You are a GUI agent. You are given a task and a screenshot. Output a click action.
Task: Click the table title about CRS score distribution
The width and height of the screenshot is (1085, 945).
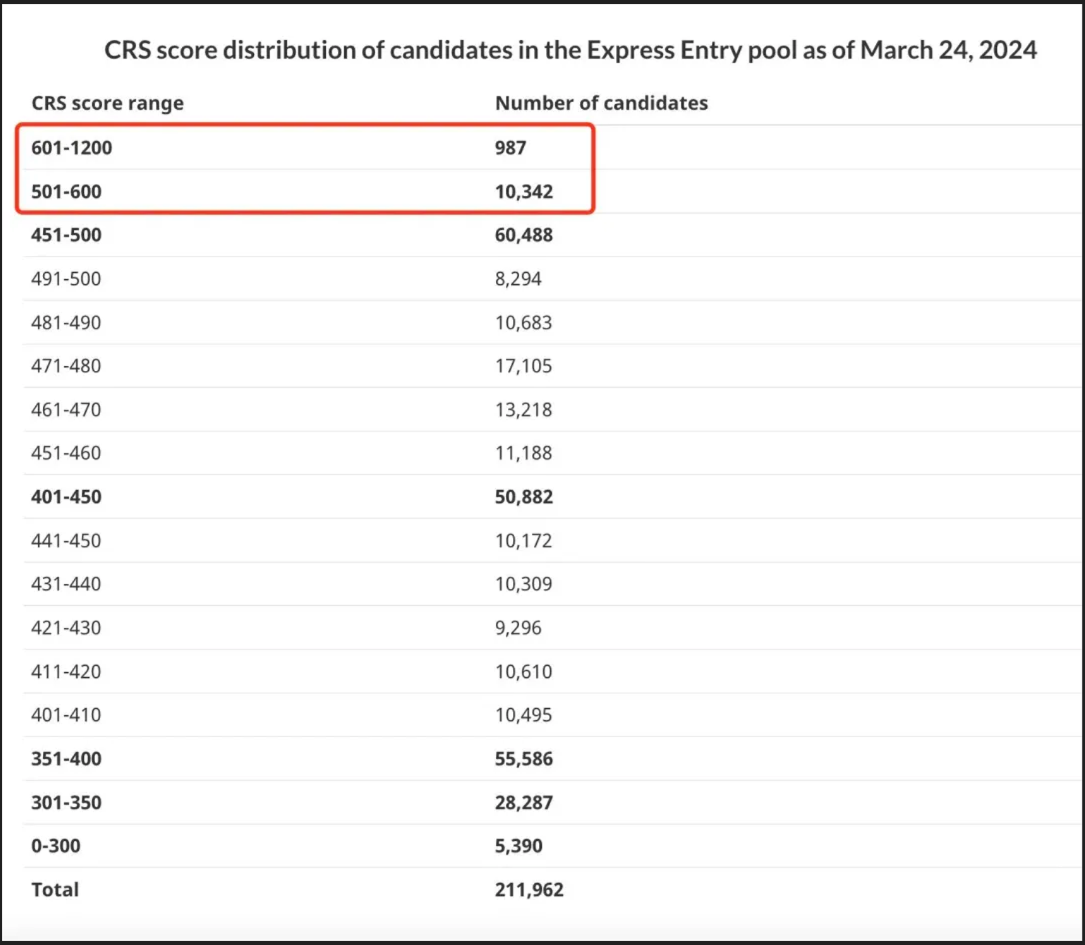click(x=570, y=50)
